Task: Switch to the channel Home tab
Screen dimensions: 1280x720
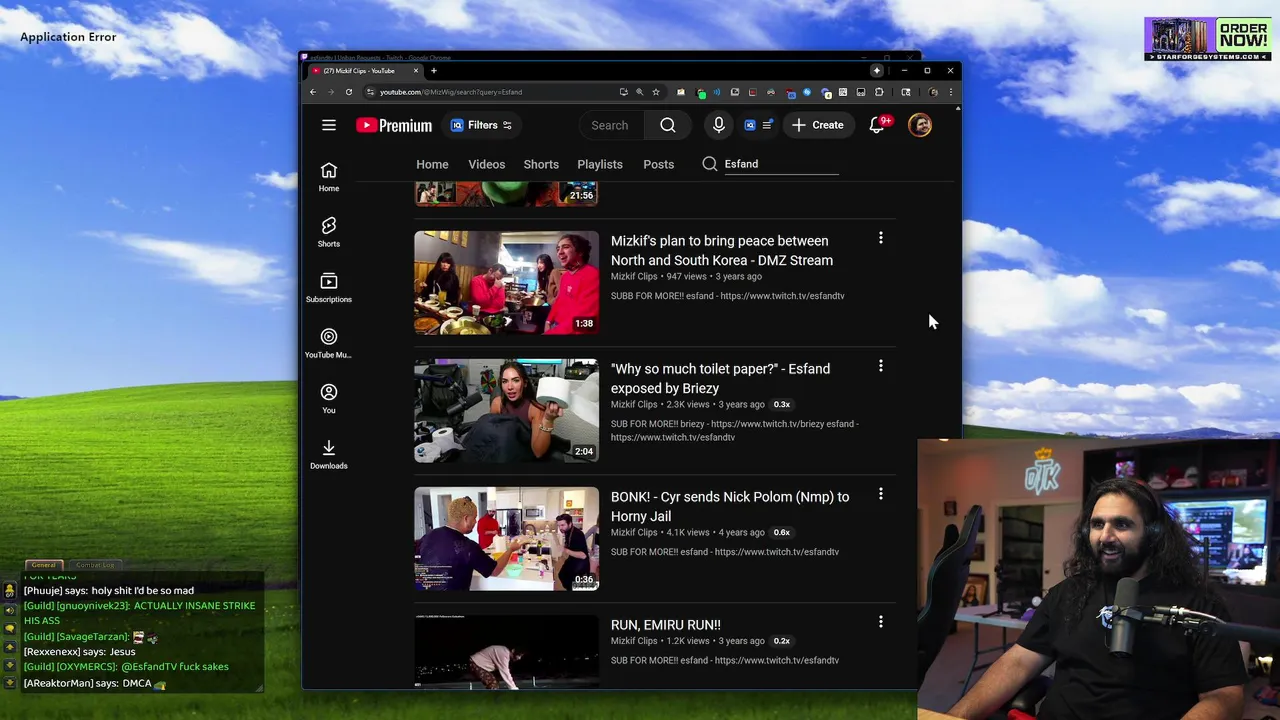Action: pyautogui.click(x=432, y=164)
